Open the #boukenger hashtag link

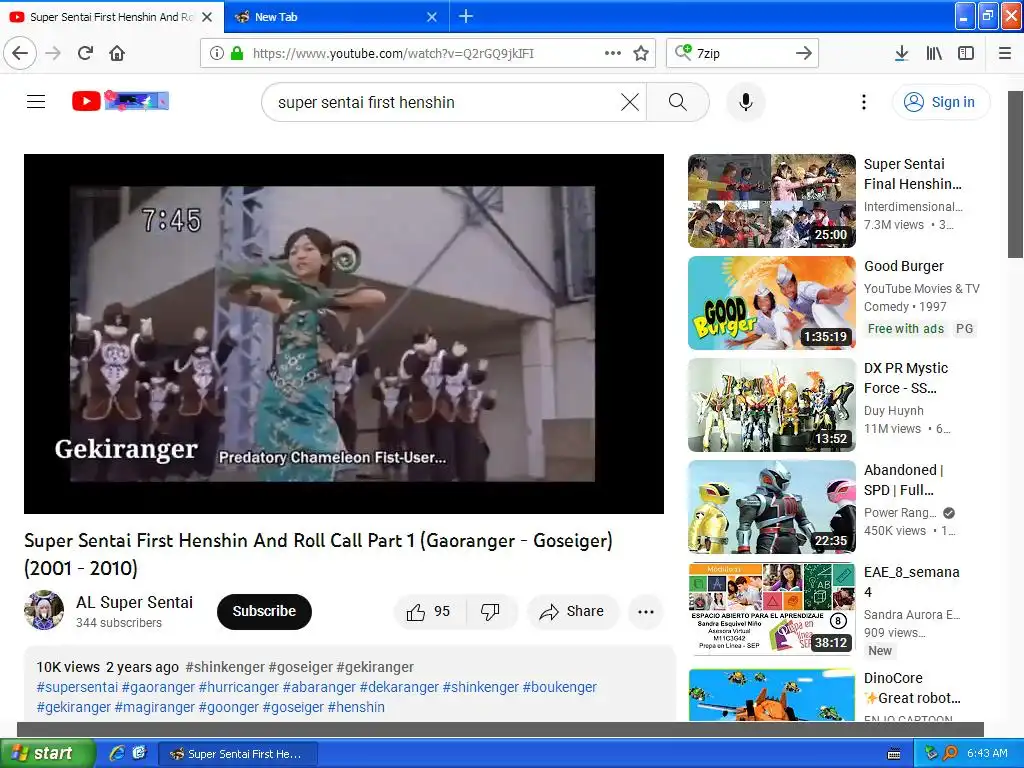[x=560, y=687]
